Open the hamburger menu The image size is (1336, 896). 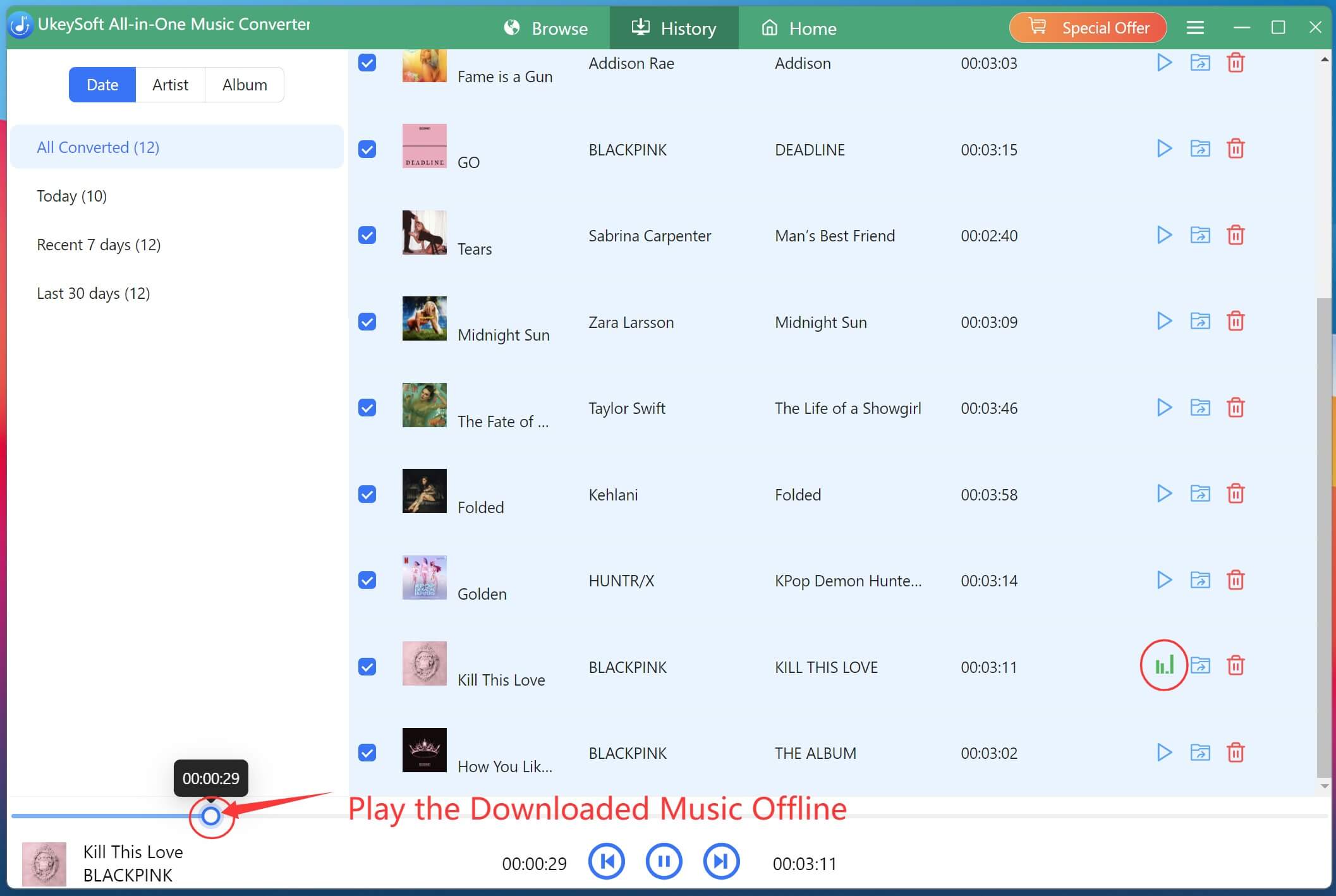click(1195, 27)
